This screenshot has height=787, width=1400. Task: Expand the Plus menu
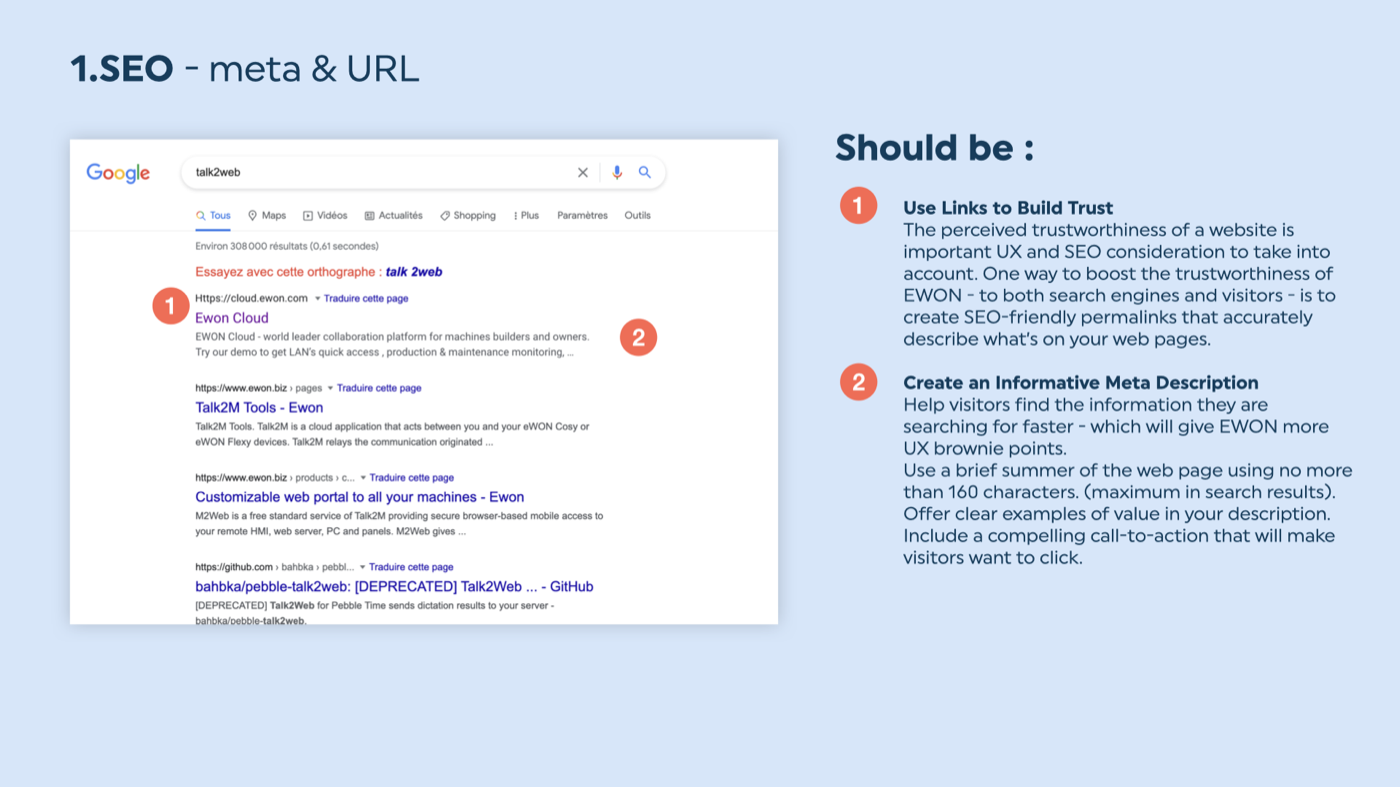click(x=526, y=215)
